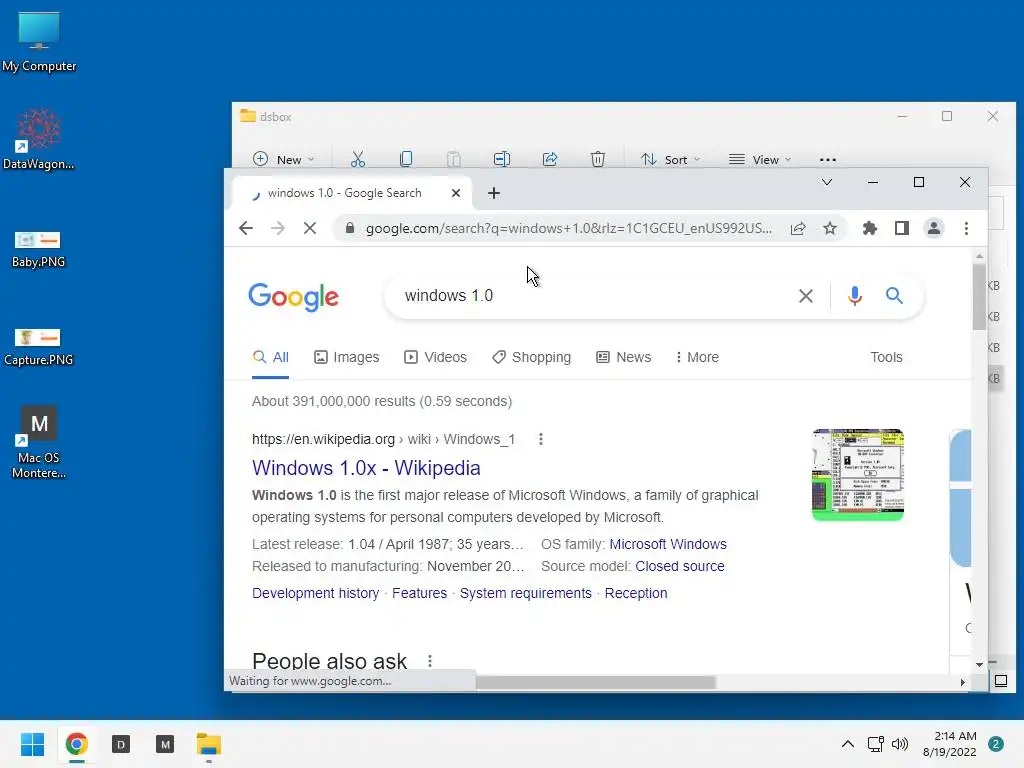Open the Microsoft Windows link
This screenshot has height=768, width=1024.
[x=667, y=544]
